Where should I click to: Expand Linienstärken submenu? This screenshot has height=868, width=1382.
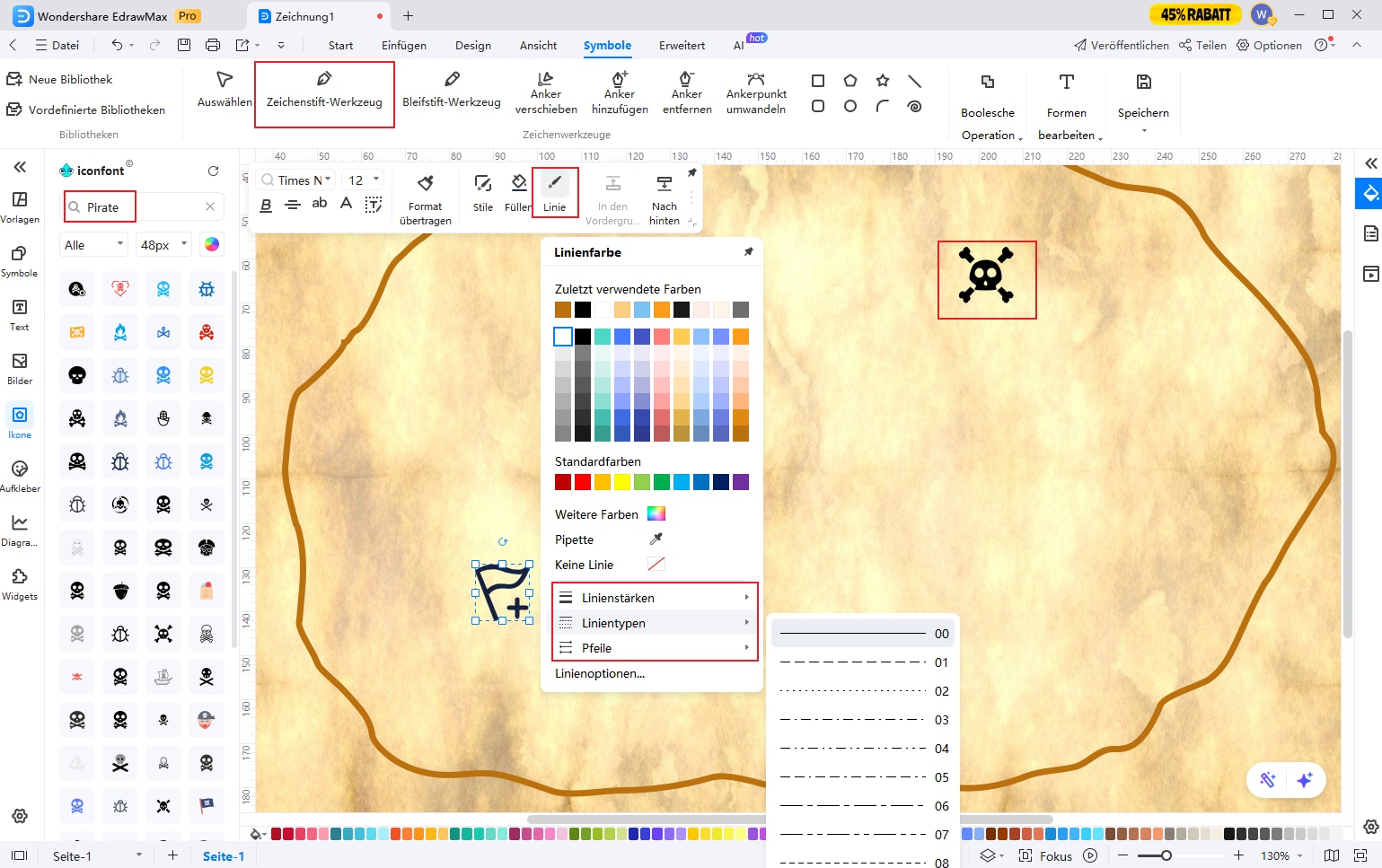655,598
